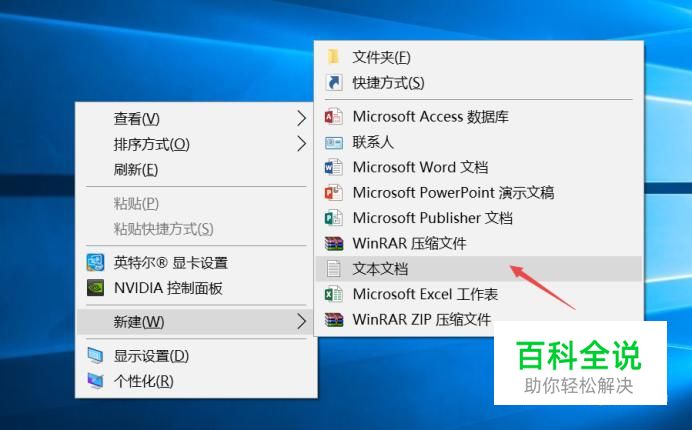
Task: Create a Microsoft Publisher 文档
Action: [x=479, y=218]
